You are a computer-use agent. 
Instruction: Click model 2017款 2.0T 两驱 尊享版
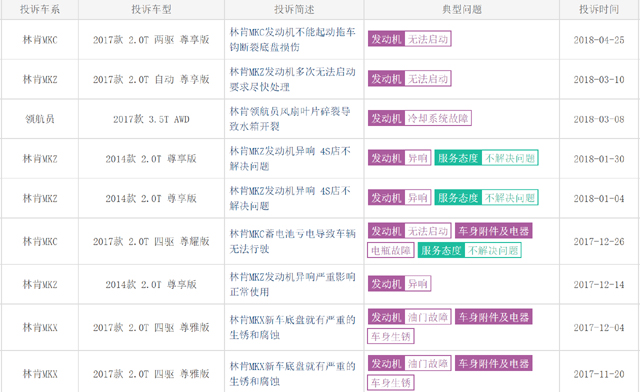151,40
